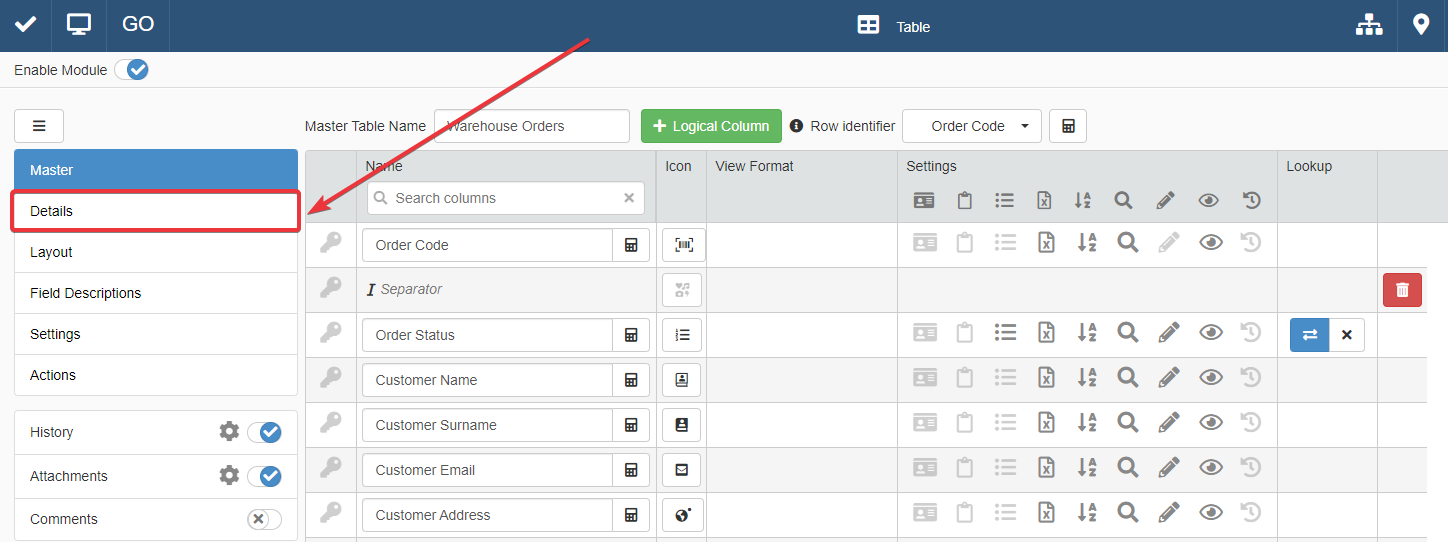Click the checkmark save icon

tap(25, 25)
